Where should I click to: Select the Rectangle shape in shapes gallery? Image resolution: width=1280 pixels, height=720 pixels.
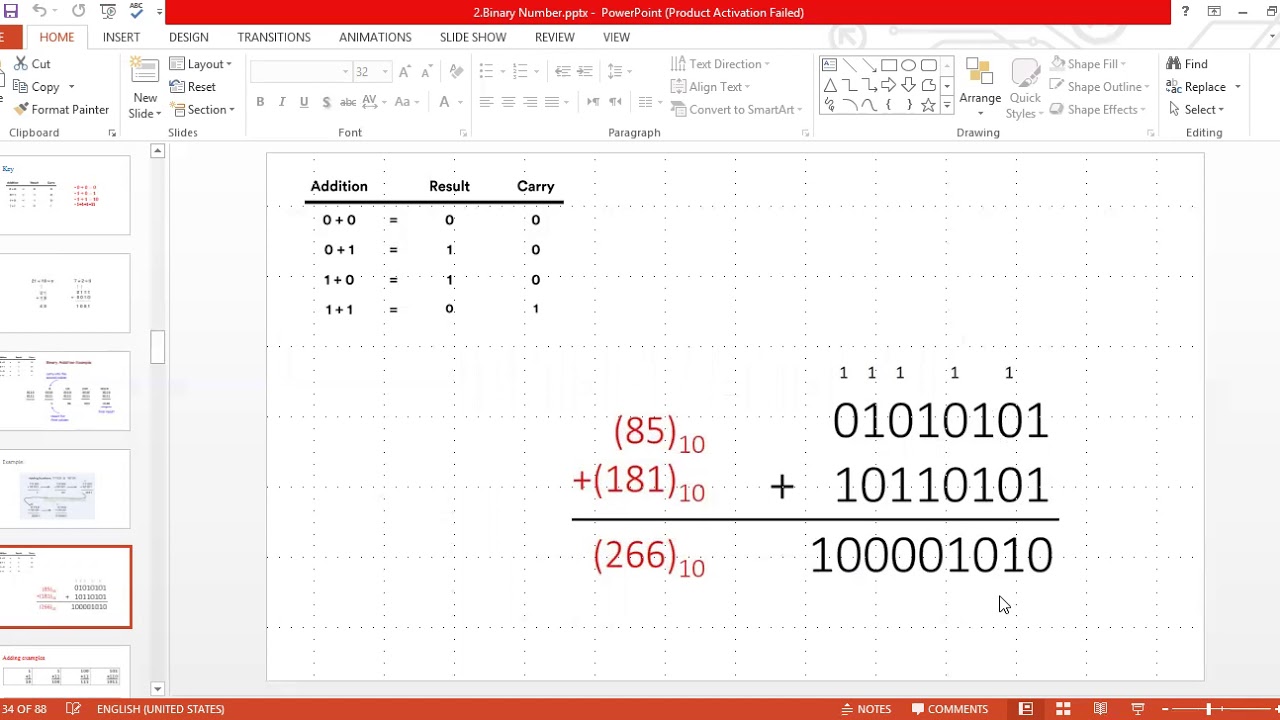tap(889, 65)
